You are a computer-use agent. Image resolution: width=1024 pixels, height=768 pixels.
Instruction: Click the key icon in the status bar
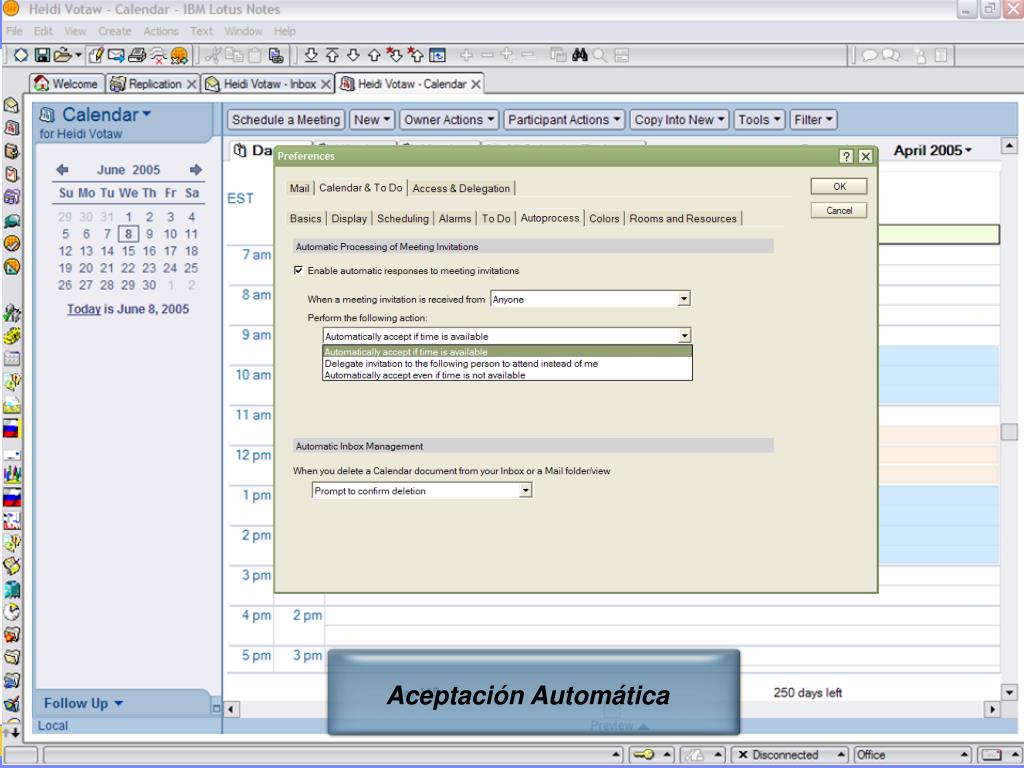pyautogui.click(x=643, y=754)
